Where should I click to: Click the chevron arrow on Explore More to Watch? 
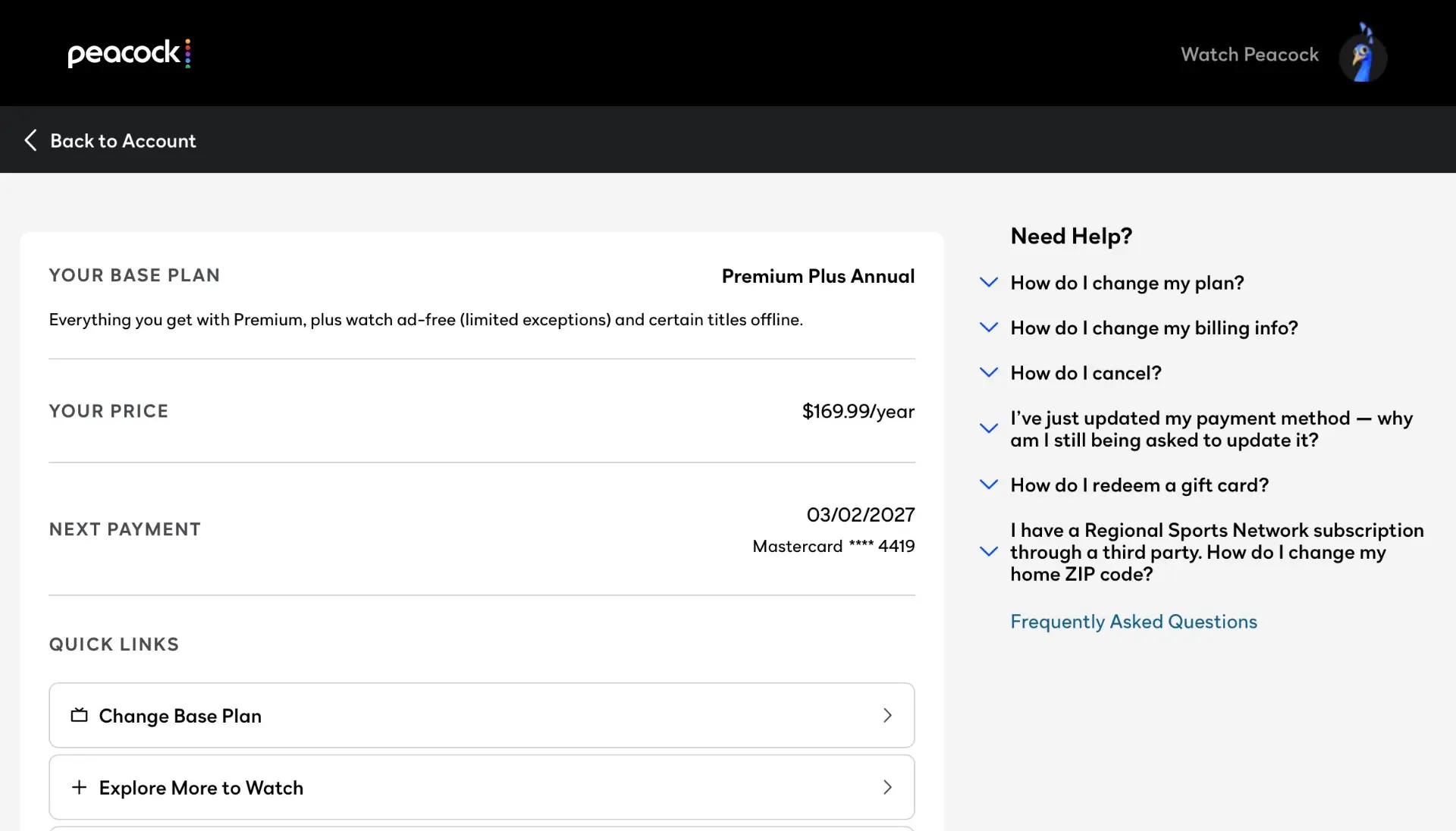click(887, 787)
